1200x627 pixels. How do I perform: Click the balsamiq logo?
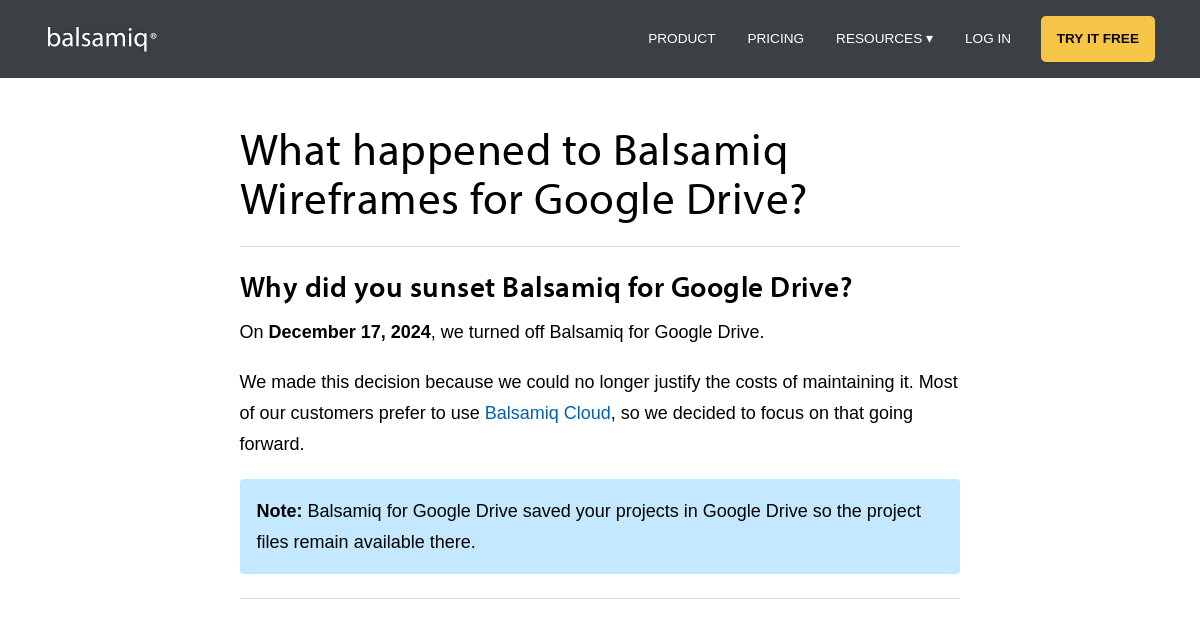pyautogui.click(x=96, y=38)
